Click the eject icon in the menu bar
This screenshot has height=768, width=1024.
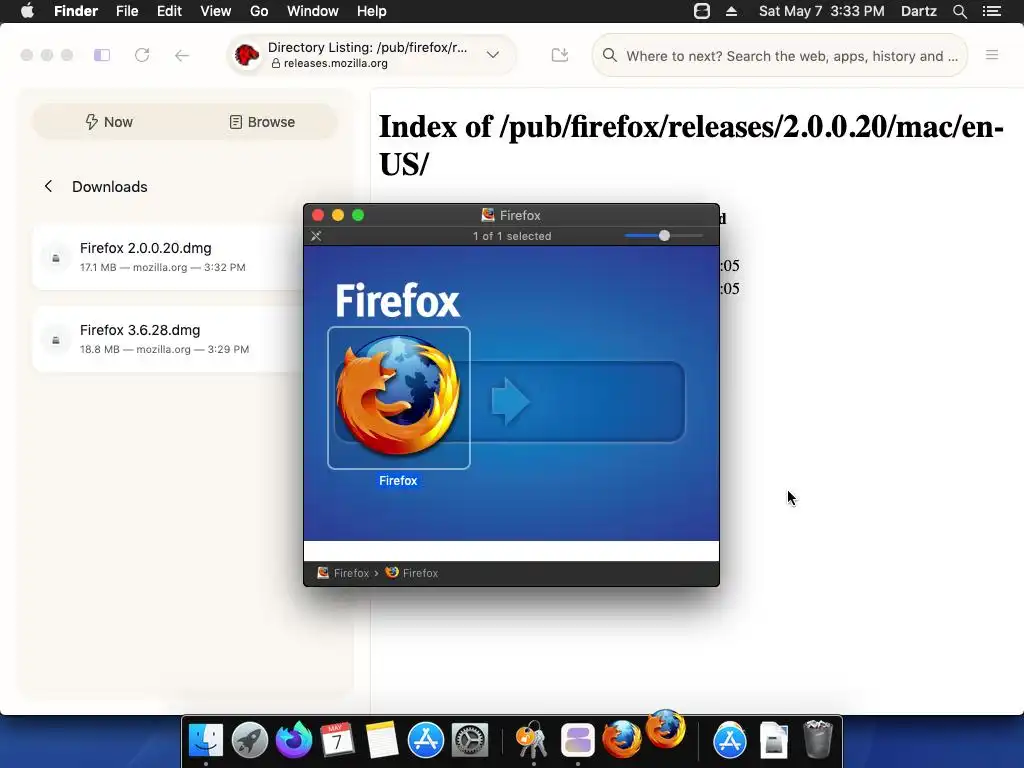click(x=731, y=11)
